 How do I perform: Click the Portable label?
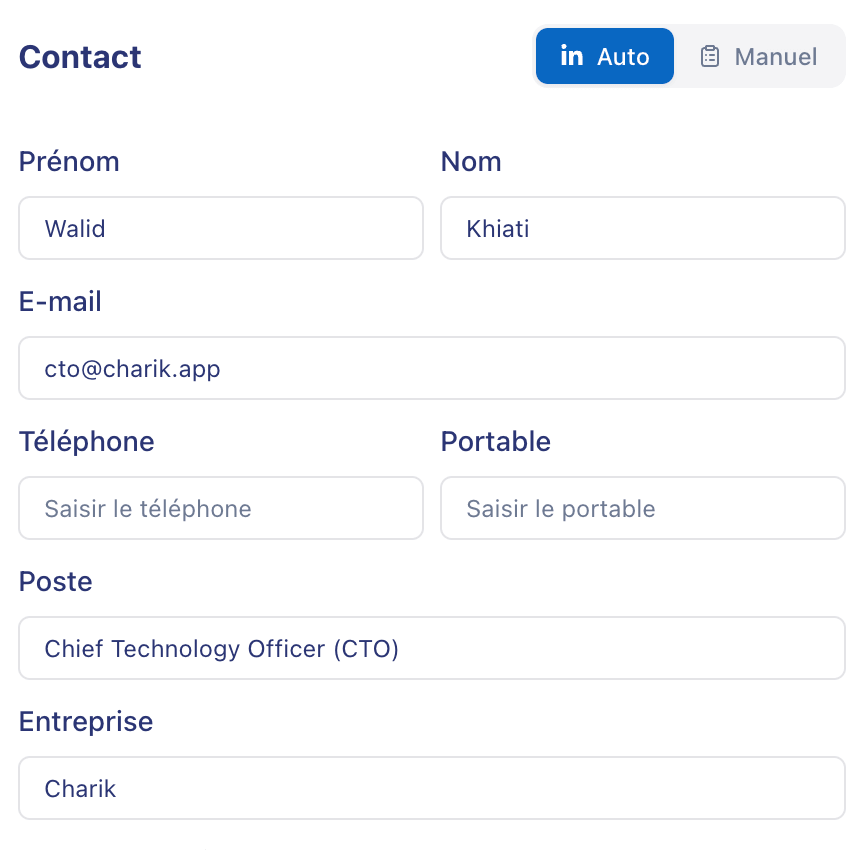[496, 441]
